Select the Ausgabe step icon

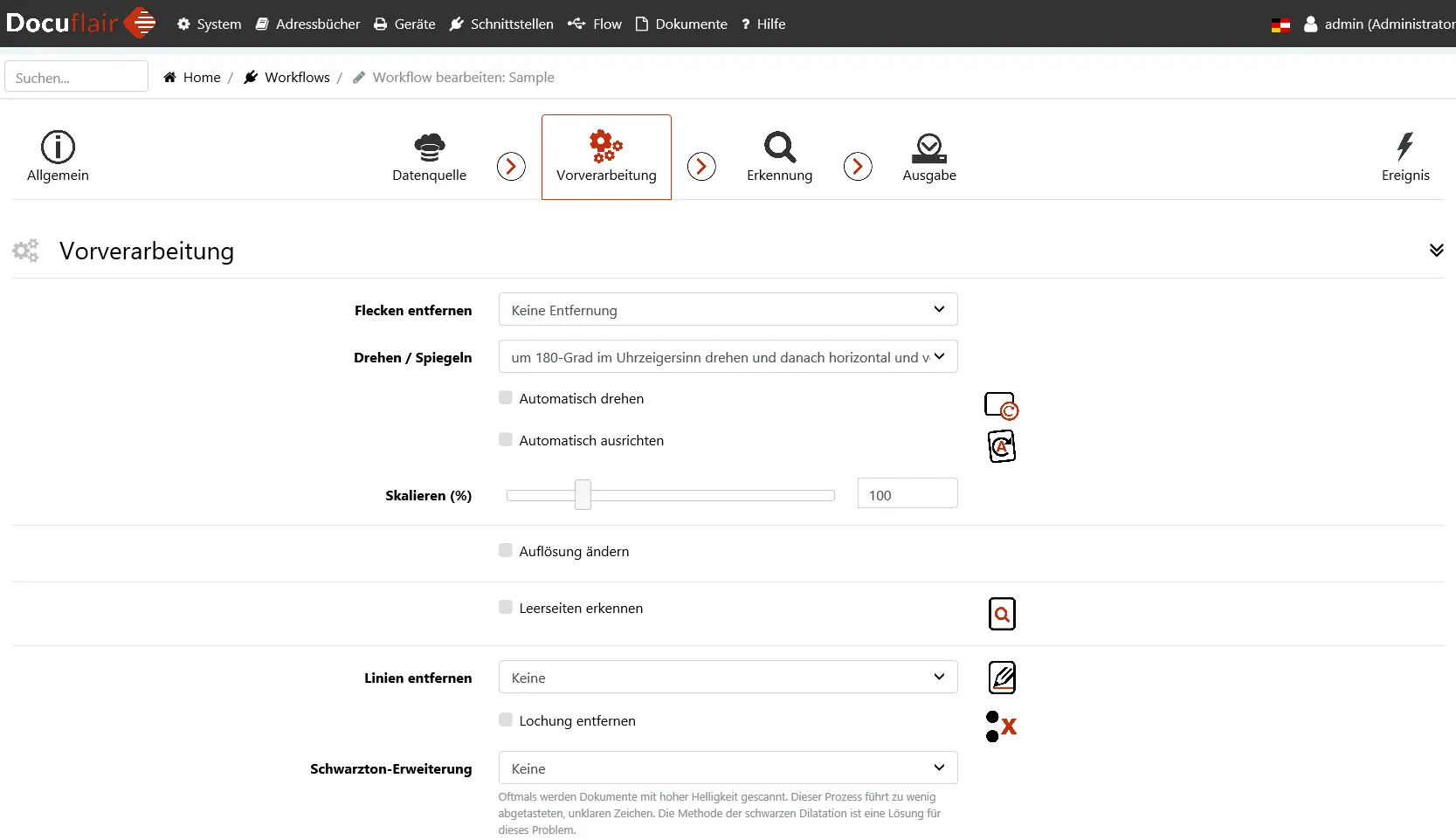[928, 148]
